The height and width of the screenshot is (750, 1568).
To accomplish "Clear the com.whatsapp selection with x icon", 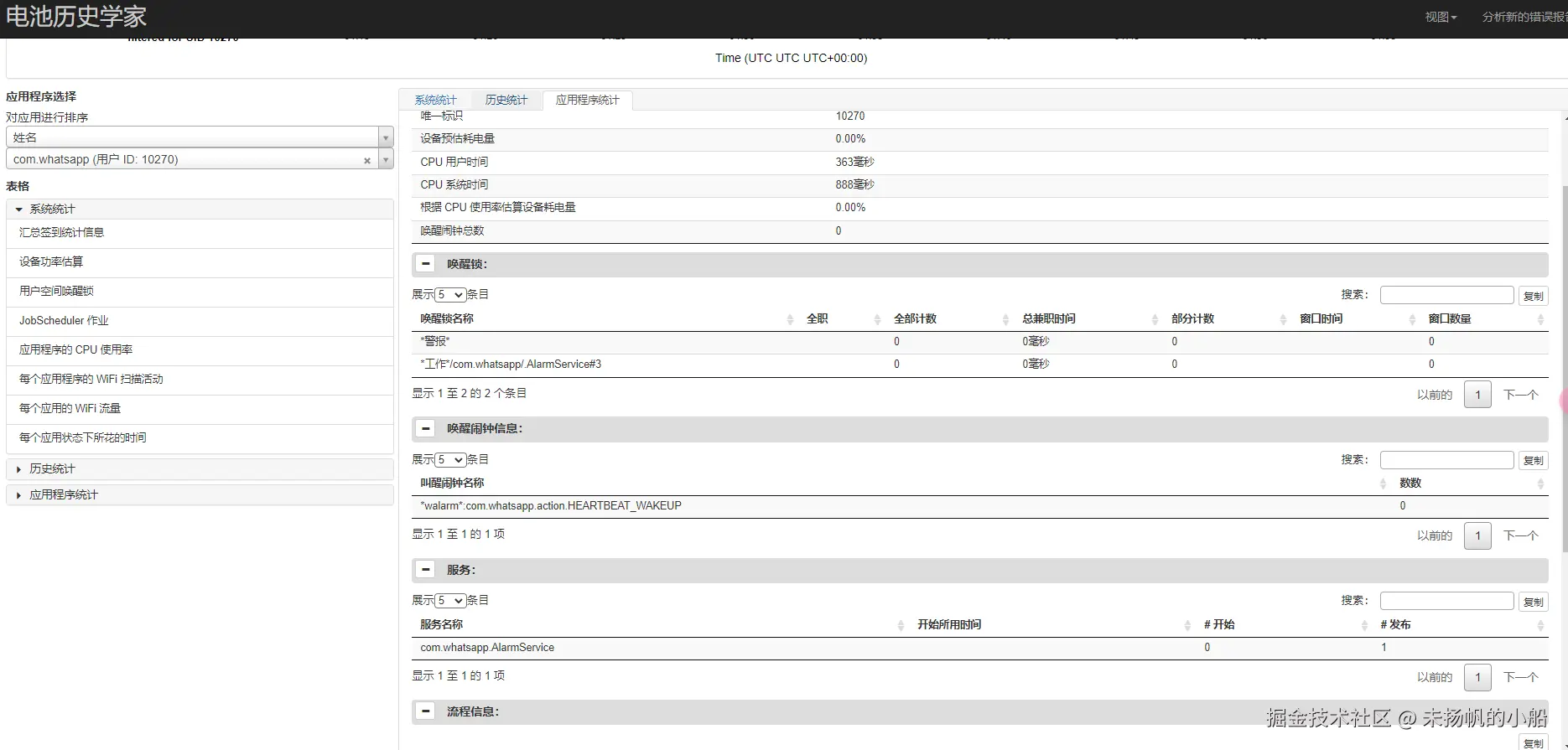I will point(366,160).
